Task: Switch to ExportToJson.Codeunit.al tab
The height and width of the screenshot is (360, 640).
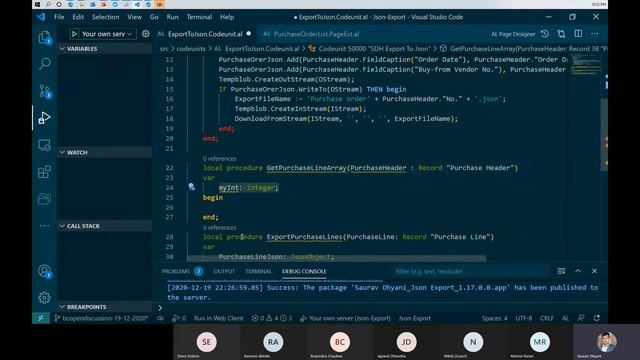Action: click(205, 34)
